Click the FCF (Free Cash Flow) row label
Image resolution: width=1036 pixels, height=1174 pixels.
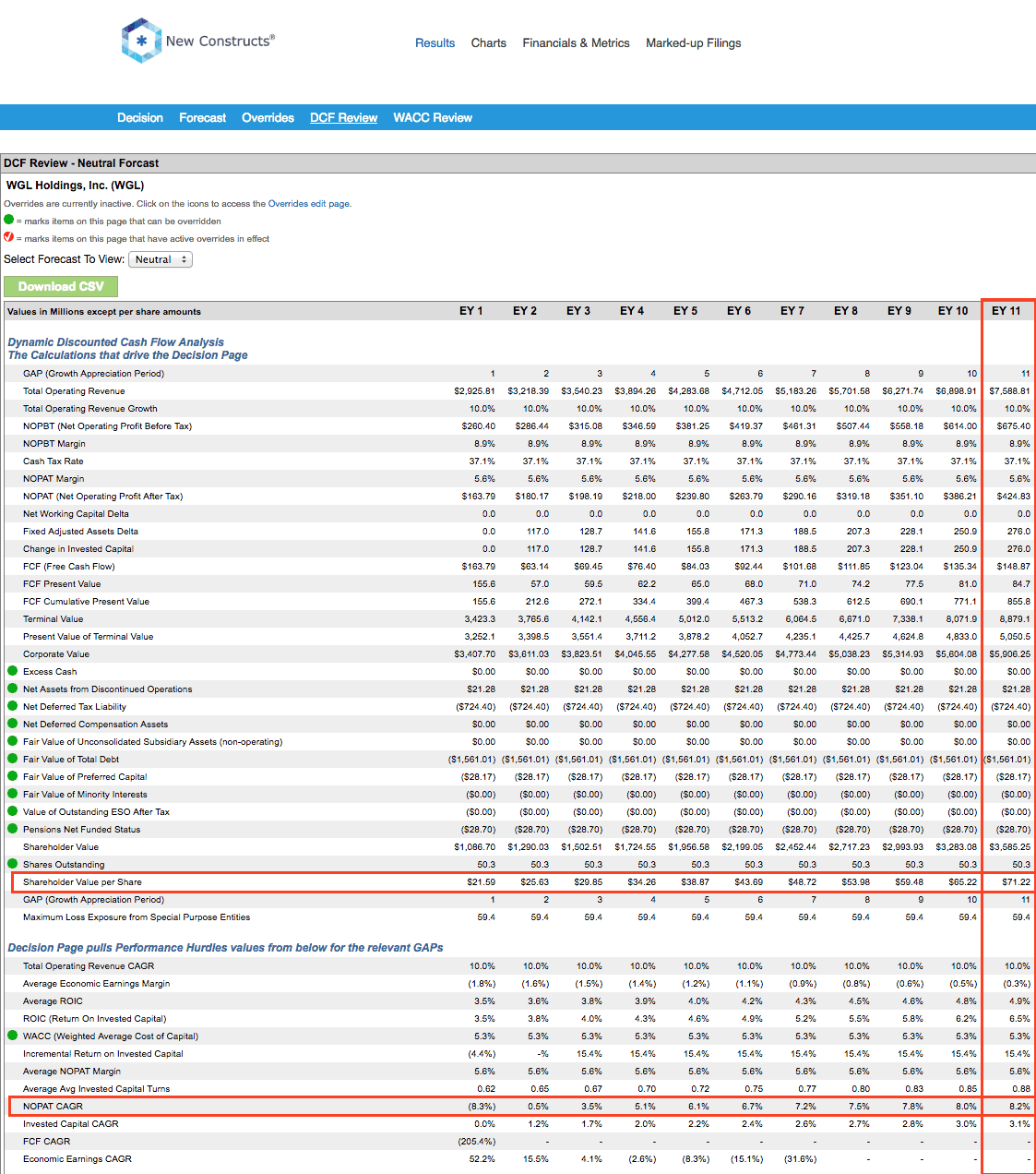pos(69,566)
